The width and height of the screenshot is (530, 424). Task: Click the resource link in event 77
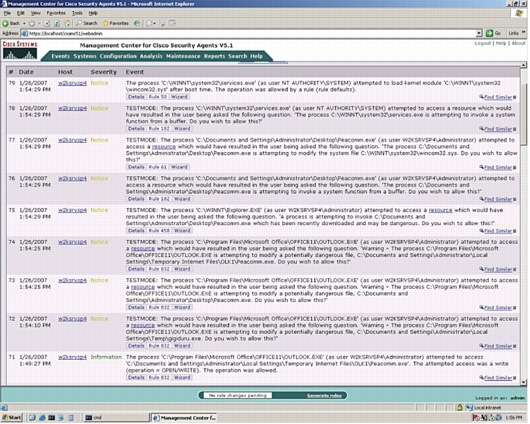tap(164, 147)
